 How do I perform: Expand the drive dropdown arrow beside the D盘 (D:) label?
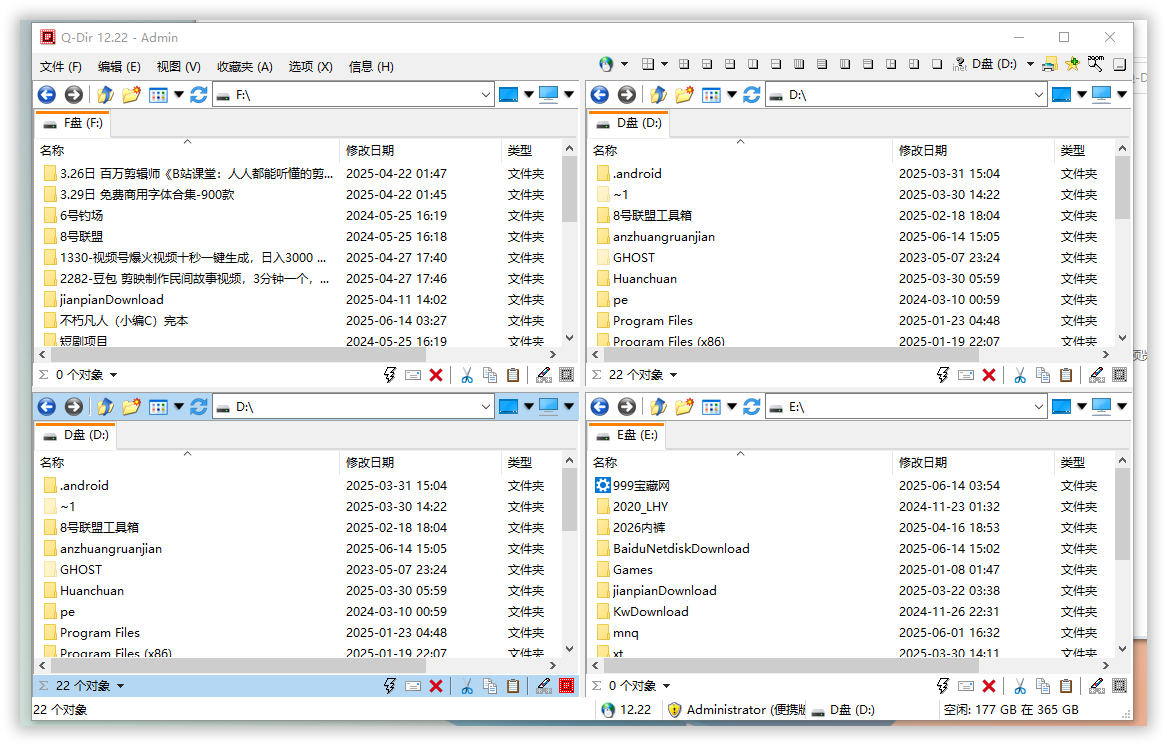pyautogui.click(x=1030, y=64)
